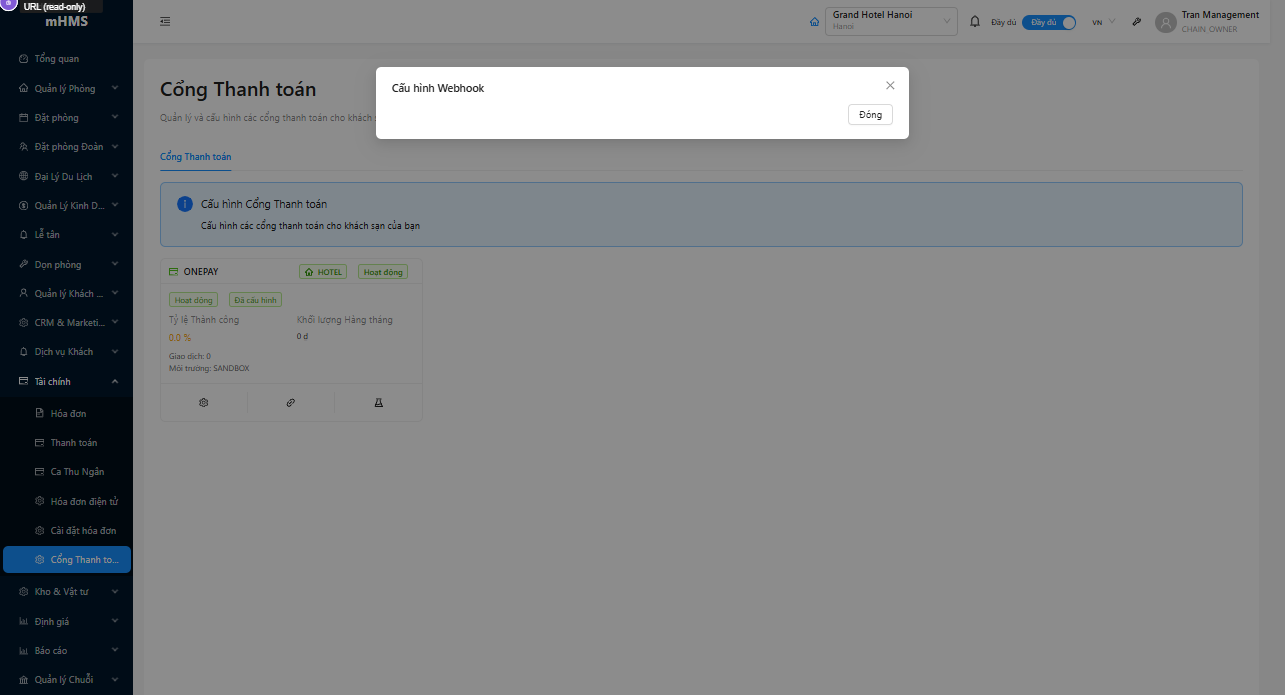The image size is (1285, 695).
Task: Click the HOTEL badge on the ONEPAY card
Action: tap(322, 271)
